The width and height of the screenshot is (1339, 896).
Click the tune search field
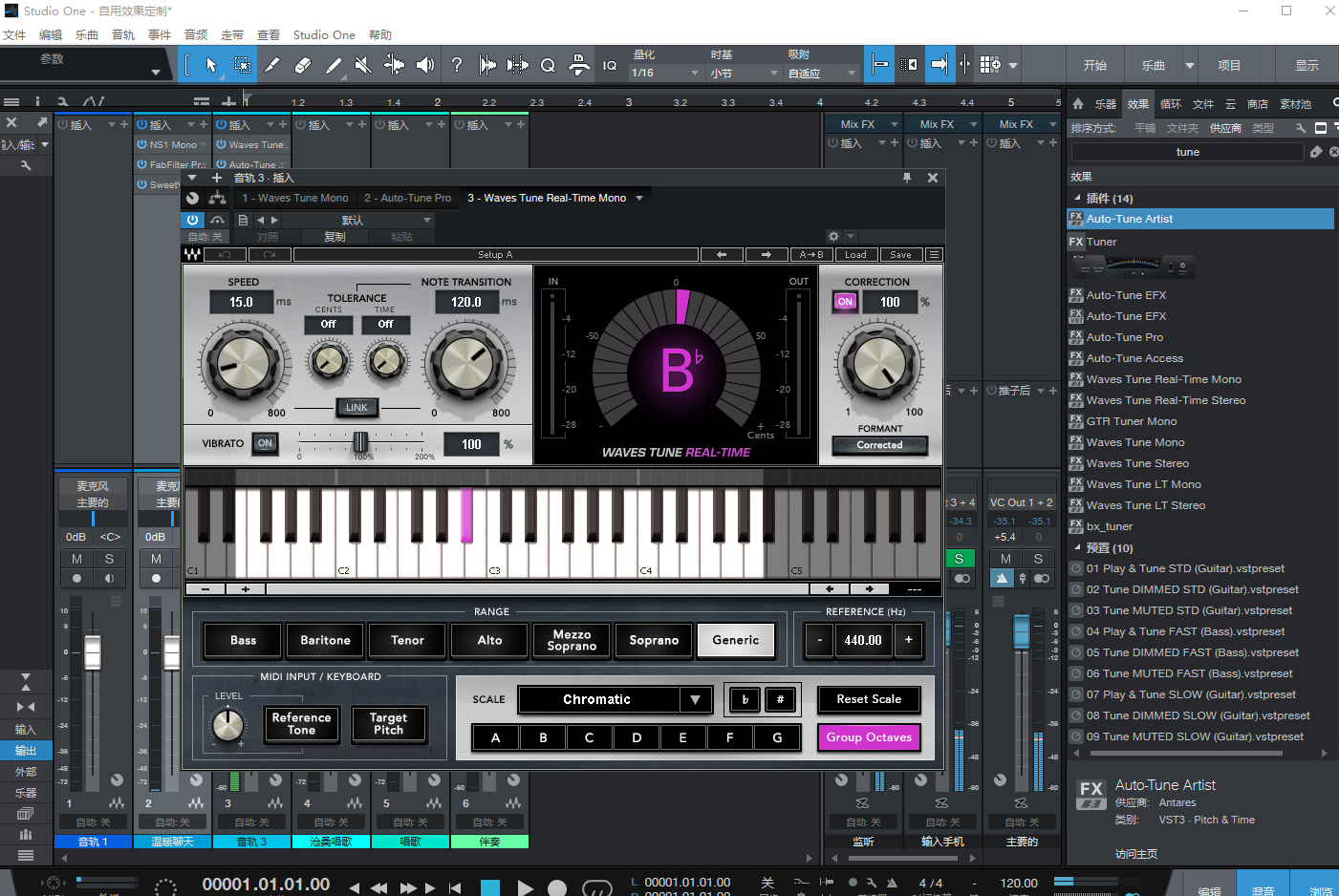pos(1187,152)
